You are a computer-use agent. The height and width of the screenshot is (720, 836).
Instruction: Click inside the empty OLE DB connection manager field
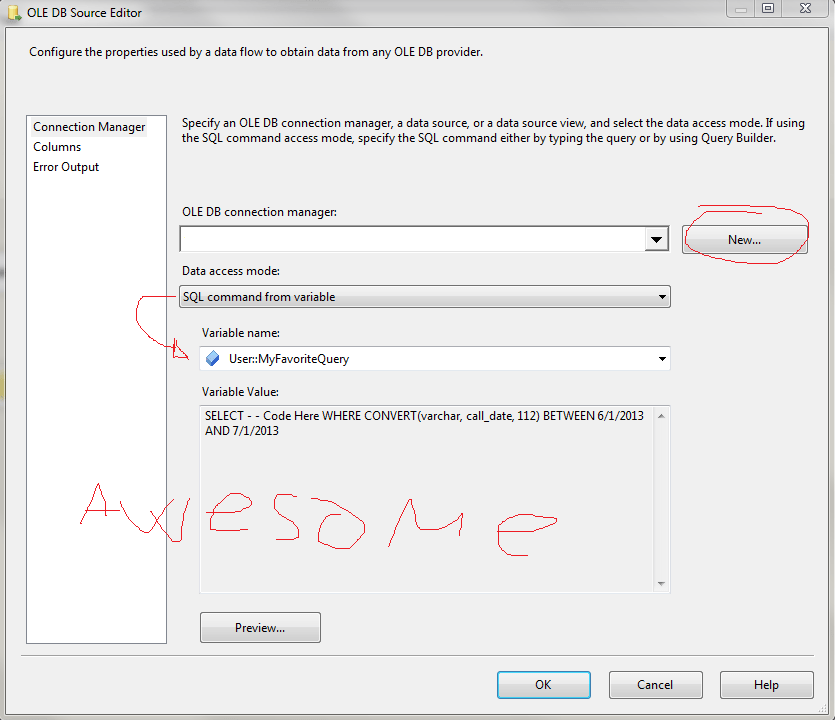(400, 238)
